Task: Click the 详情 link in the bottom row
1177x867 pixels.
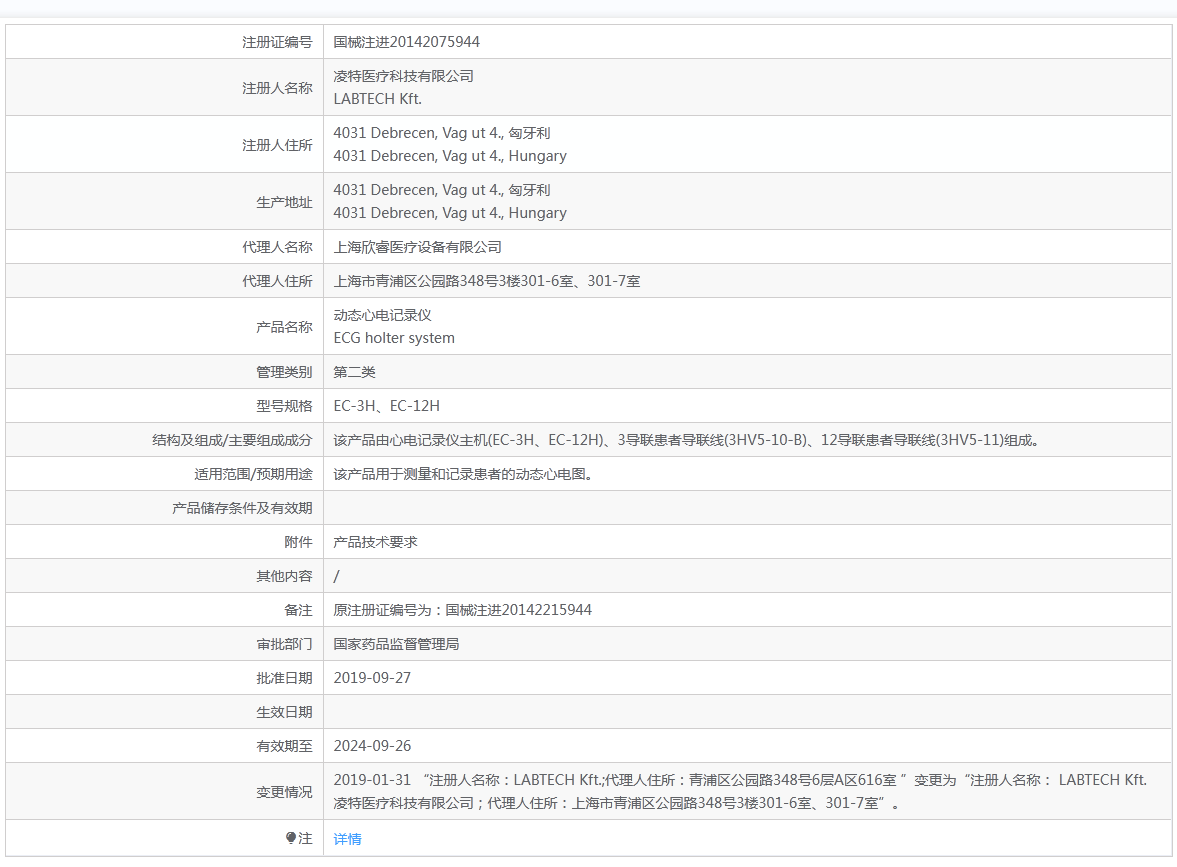Action: pyautogui.click(x=347, y=839)
